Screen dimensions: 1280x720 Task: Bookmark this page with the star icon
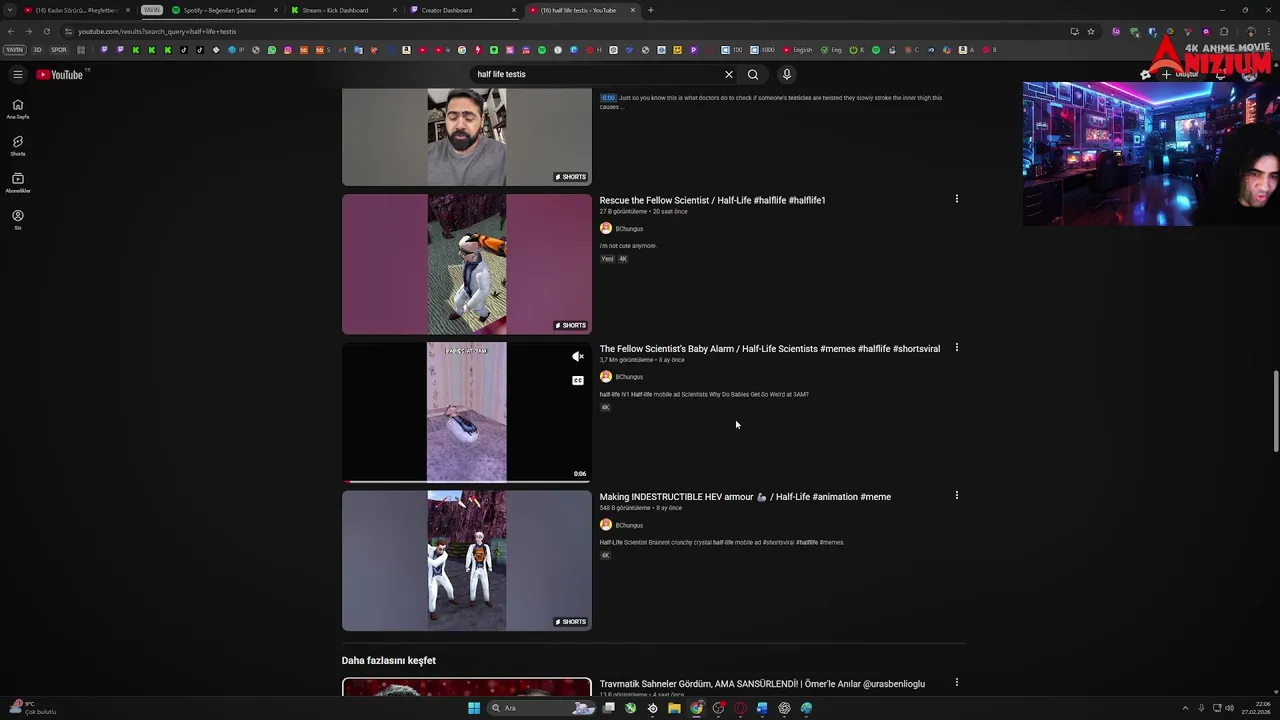pos(1091,31)
